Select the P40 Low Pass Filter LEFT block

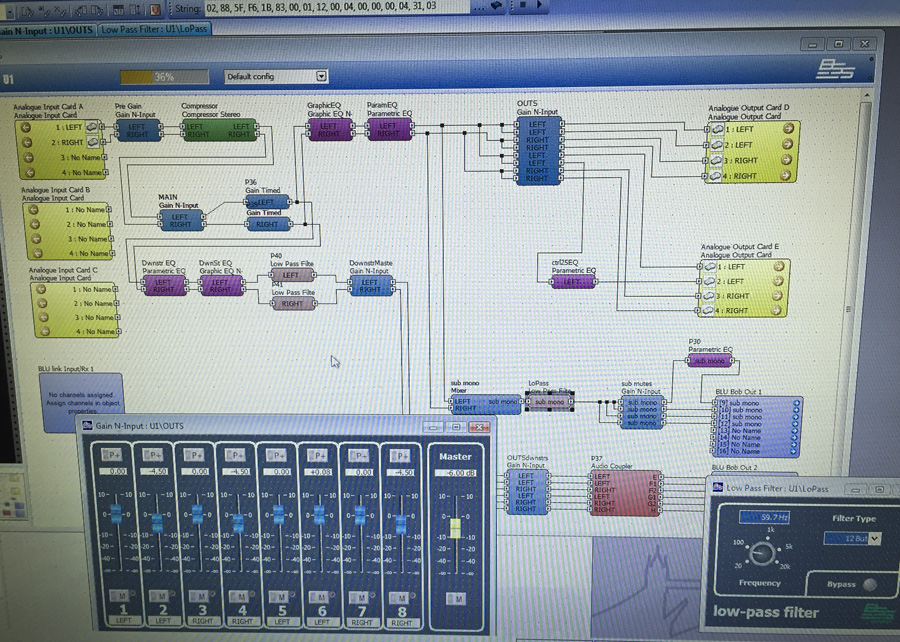tap(292, 275)
